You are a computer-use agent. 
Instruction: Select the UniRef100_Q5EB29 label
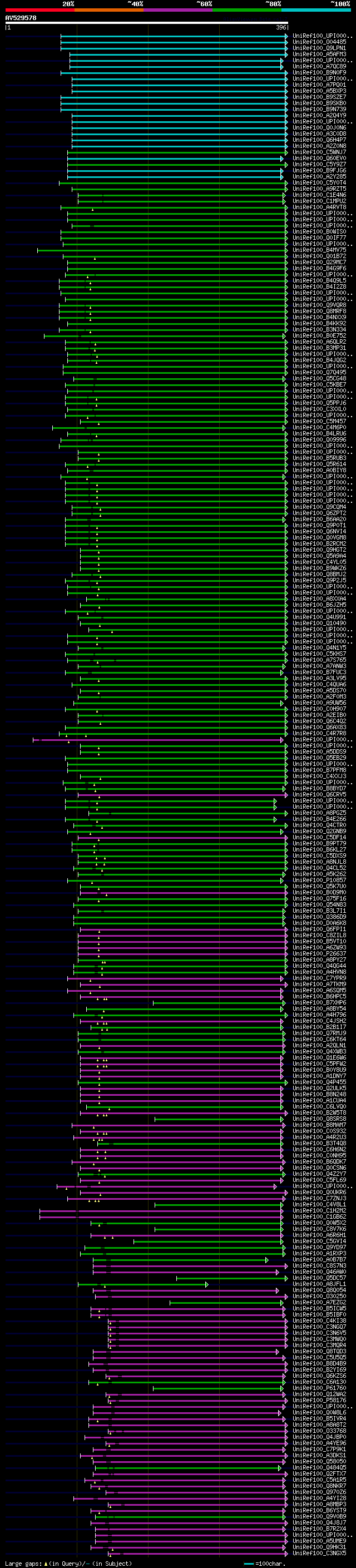(319, 758)
